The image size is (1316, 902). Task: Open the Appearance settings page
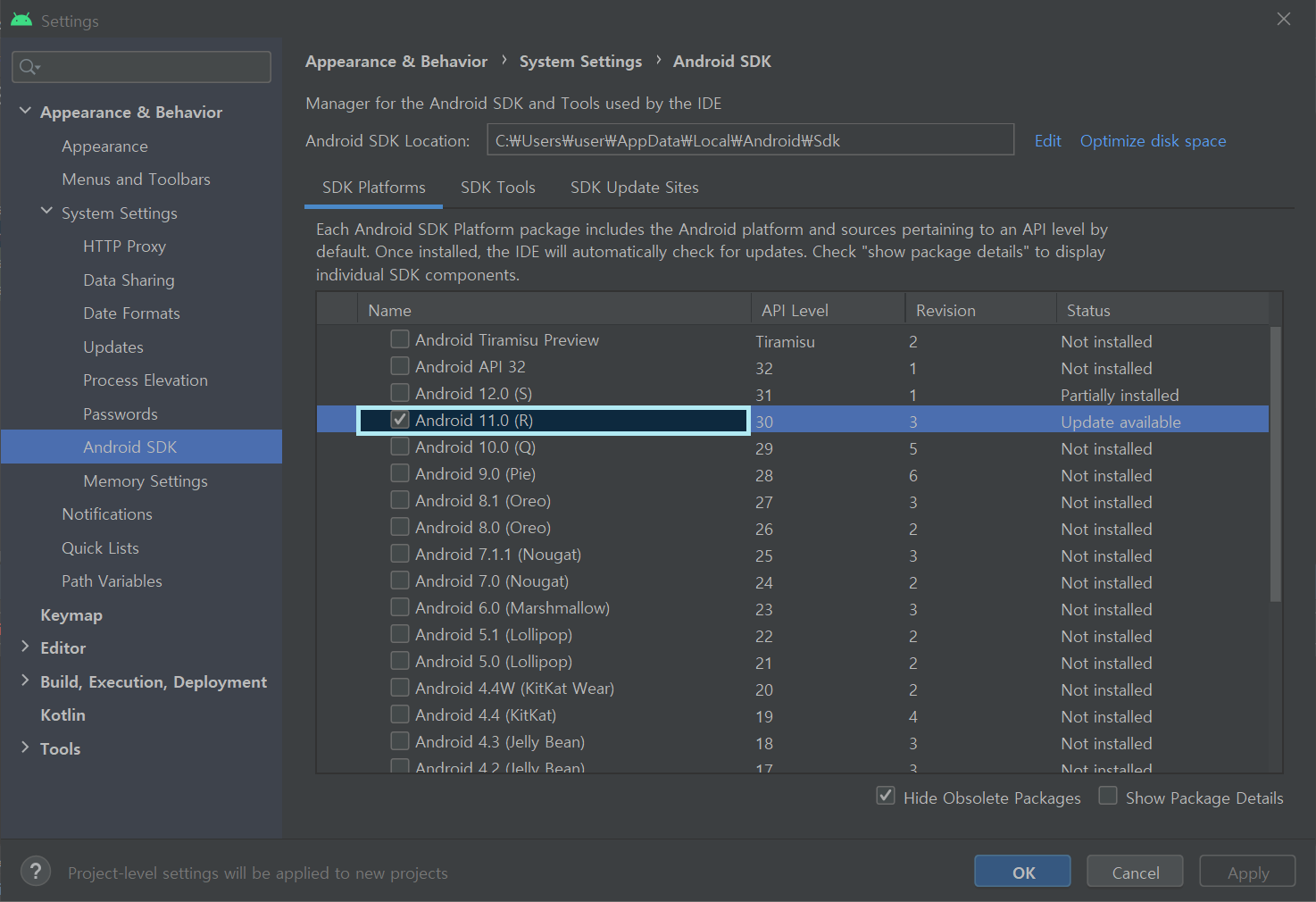pyautogui.click(x=104, y=146)
